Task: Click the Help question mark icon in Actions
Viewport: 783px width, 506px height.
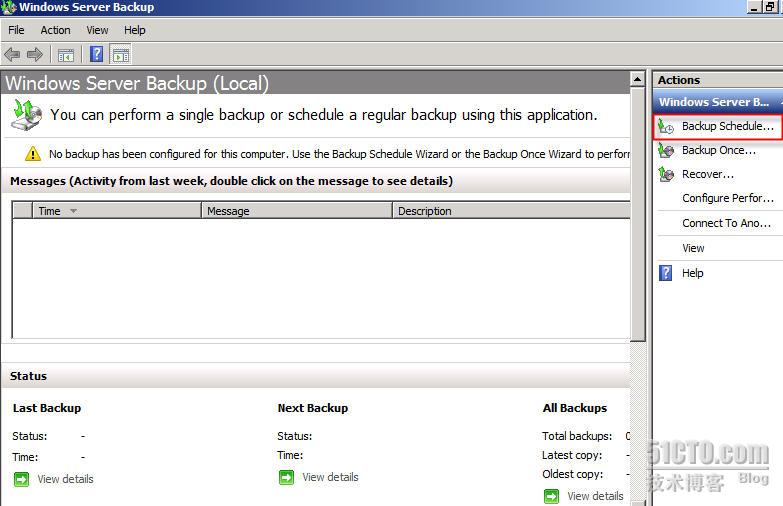Action: tap(666, 273)
